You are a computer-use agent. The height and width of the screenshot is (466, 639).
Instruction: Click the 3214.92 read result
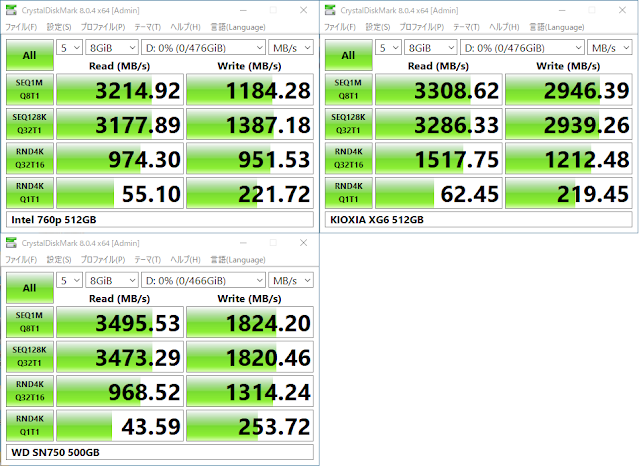(x=120, y=90)
